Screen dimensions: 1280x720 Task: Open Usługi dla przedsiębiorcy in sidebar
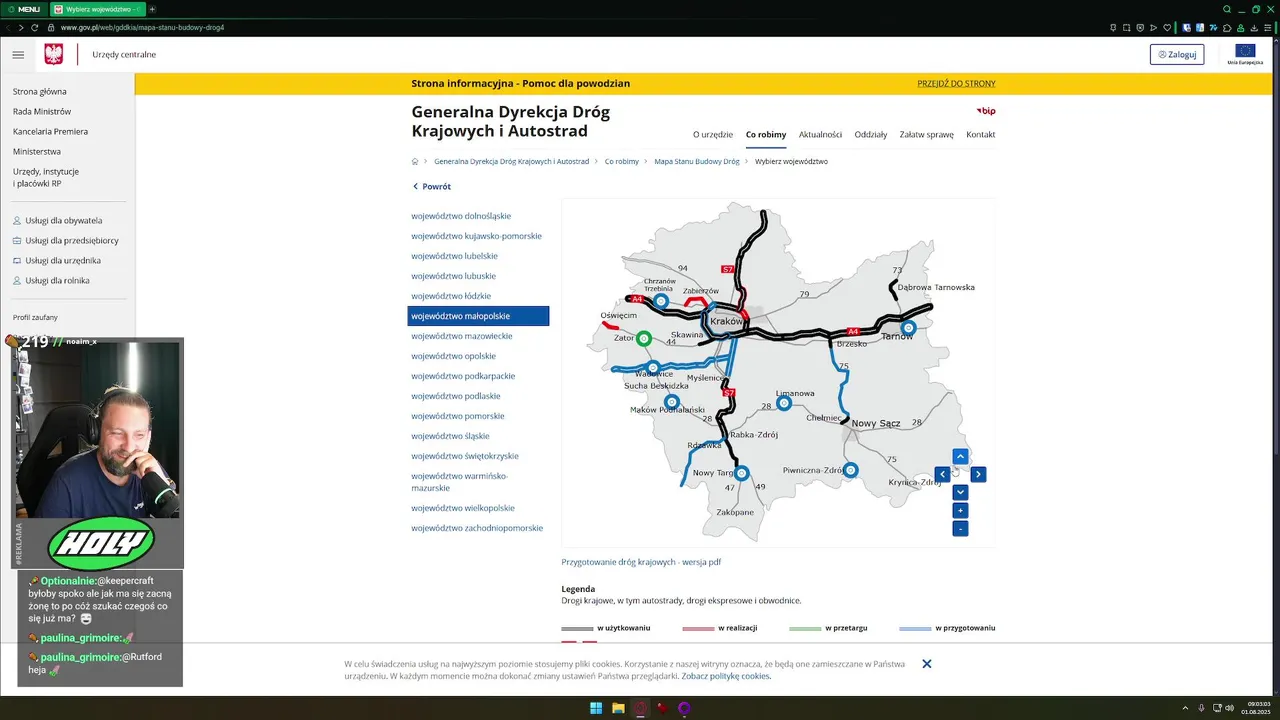pos(72,241)
